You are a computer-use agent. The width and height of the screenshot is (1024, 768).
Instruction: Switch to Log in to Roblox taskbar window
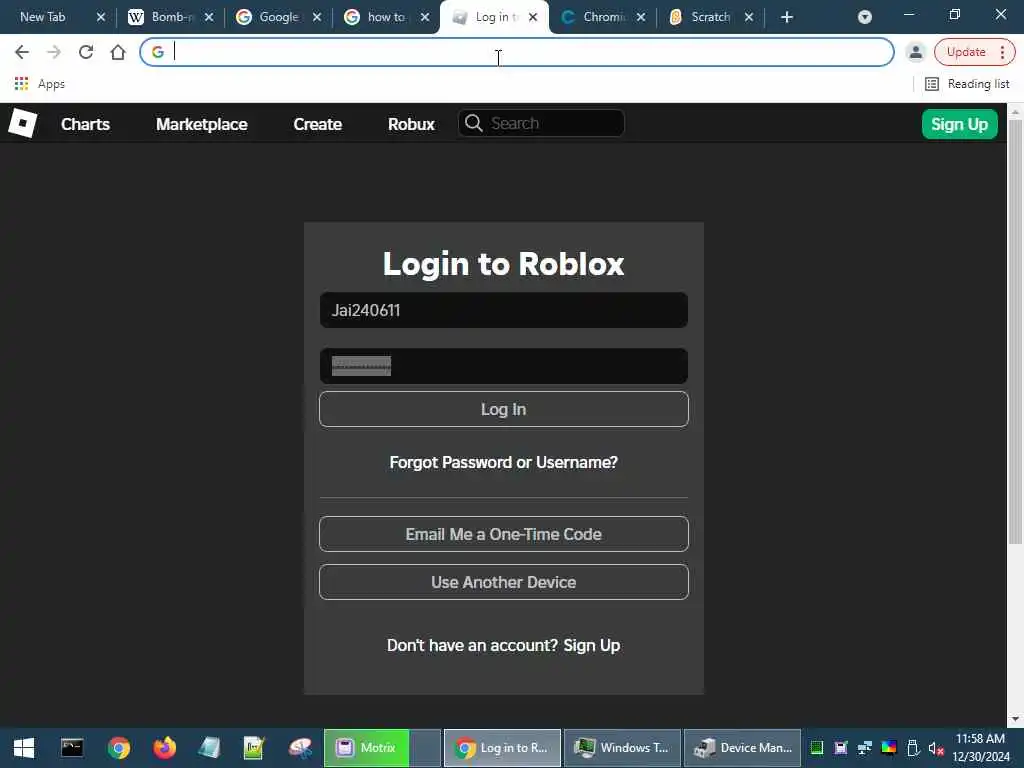click(502, 748)
